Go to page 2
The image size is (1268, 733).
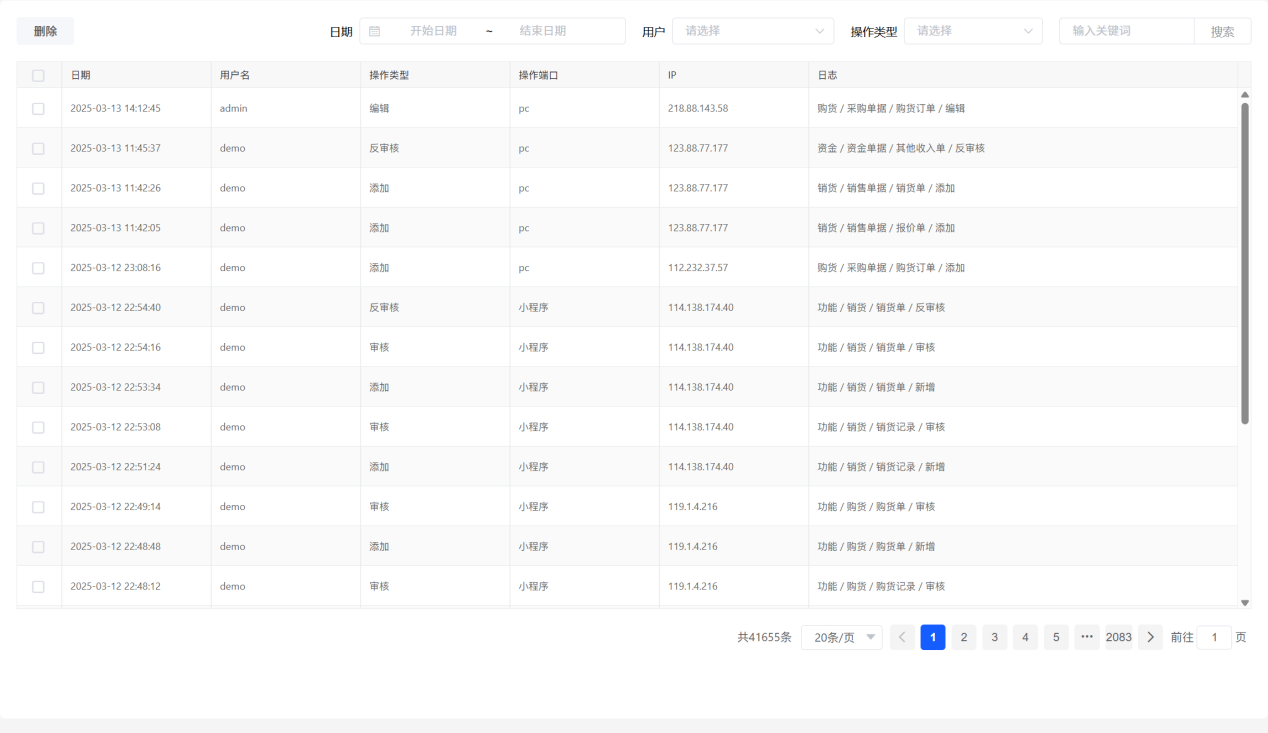click(x=963, y=637)
